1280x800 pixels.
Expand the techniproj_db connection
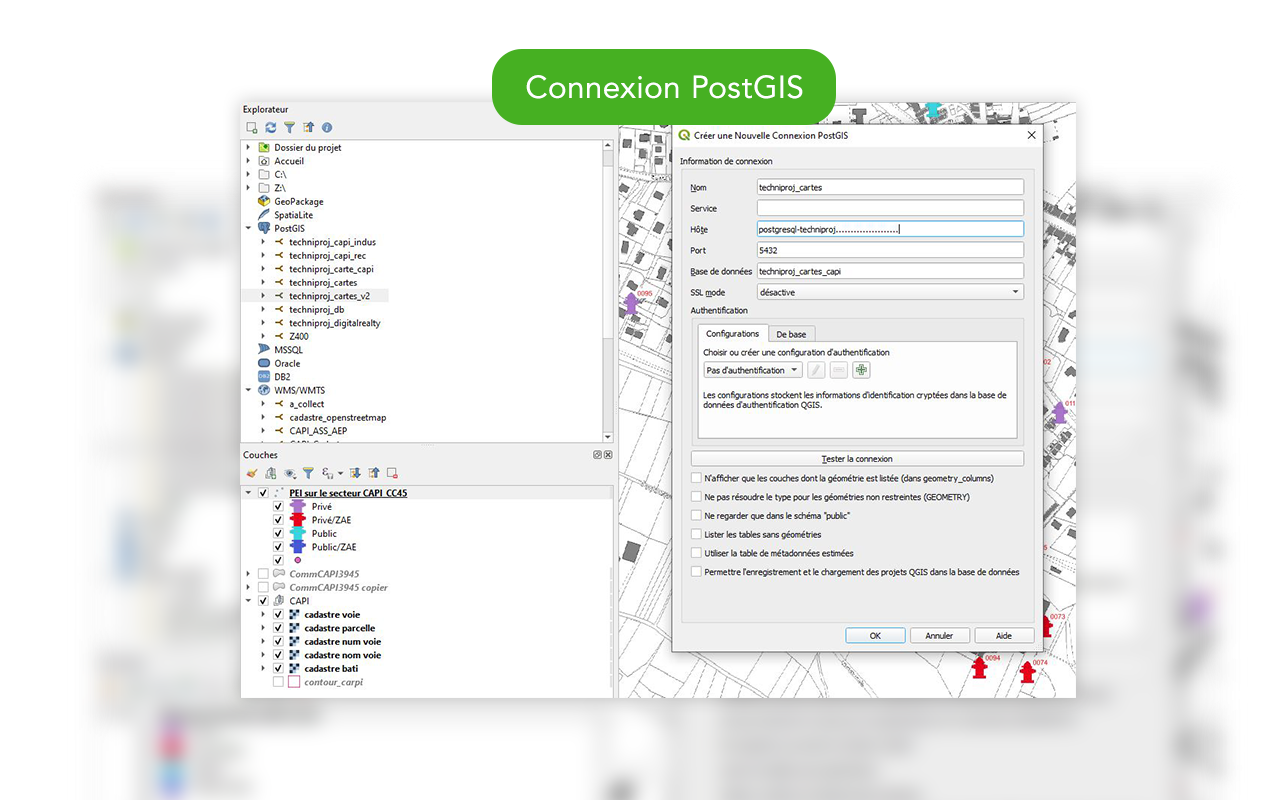[x=264, y=310]
